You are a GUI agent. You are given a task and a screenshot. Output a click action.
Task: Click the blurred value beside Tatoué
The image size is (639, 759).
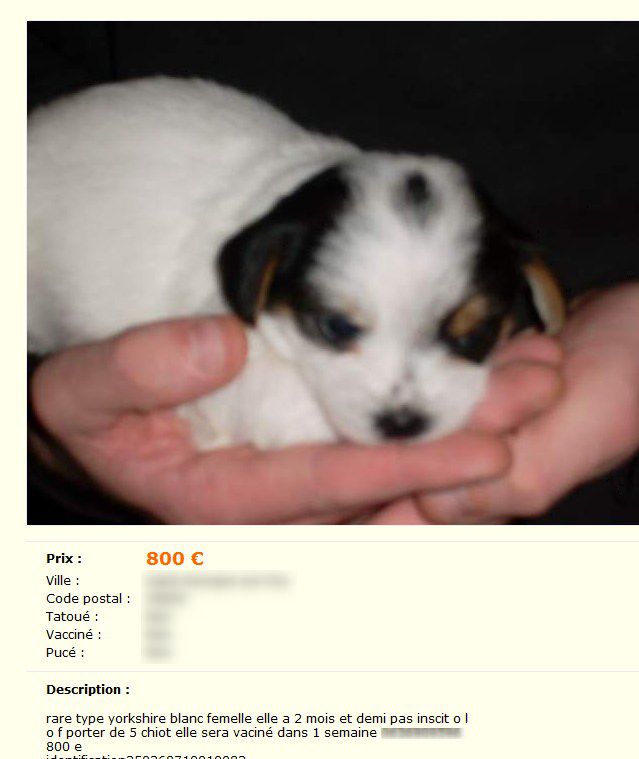(158, 617)
